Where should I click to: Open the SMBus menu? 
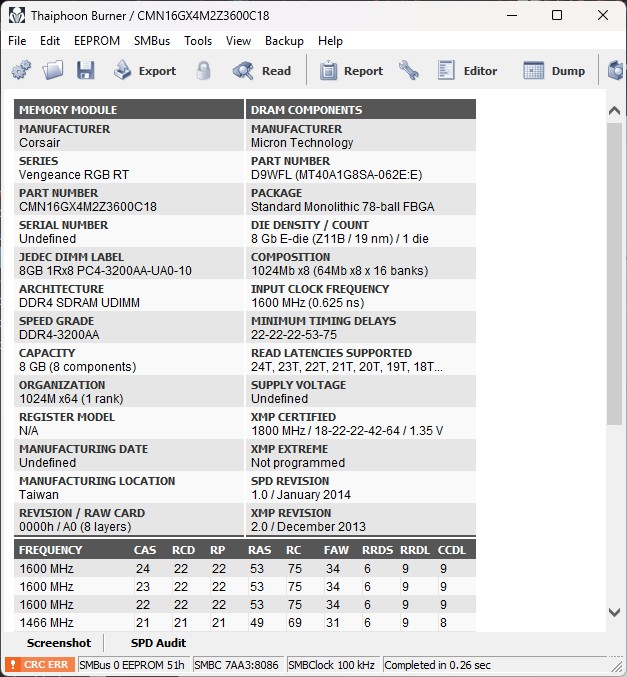pos(152,41)
